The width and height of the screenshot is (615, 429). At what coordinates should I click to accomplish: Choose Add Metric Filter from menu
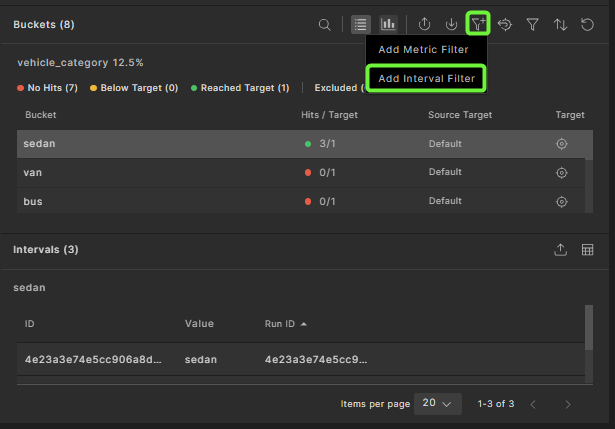click(423, 50)
